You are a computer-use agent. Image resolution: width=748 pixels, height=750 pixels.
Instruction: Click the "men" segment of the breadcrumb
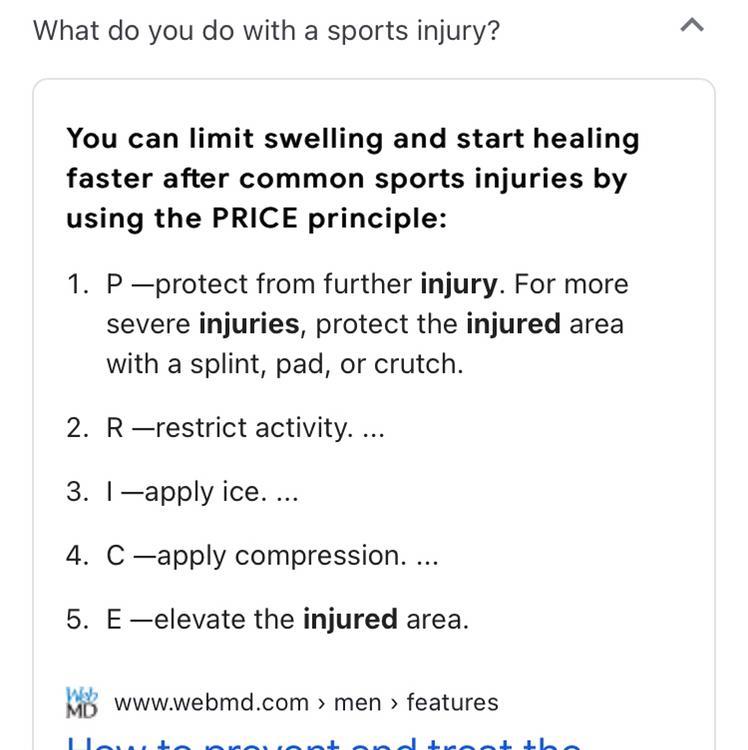pos(357,703)
